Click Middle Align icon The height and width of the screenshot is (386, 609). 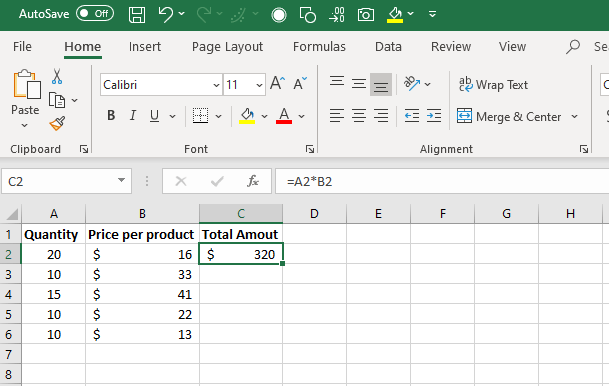(x=359, y=84)
